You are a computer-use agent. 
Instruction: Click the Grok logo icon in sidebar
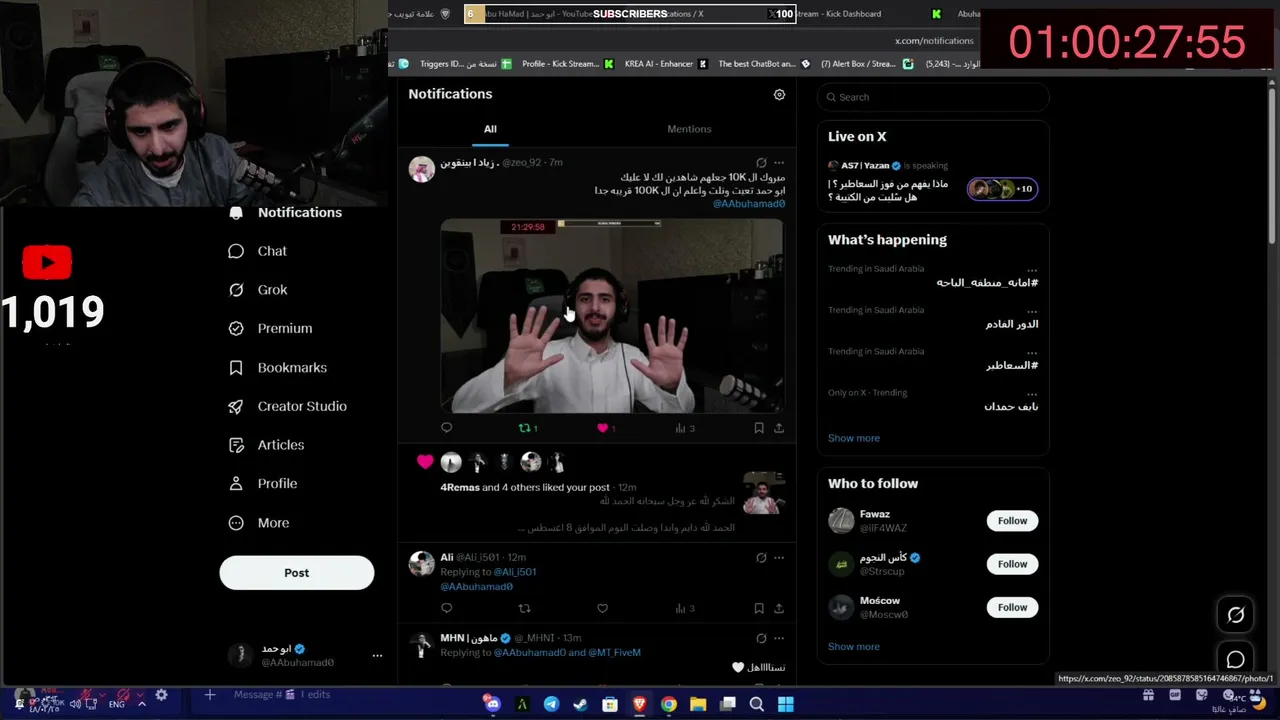[236, 290]
